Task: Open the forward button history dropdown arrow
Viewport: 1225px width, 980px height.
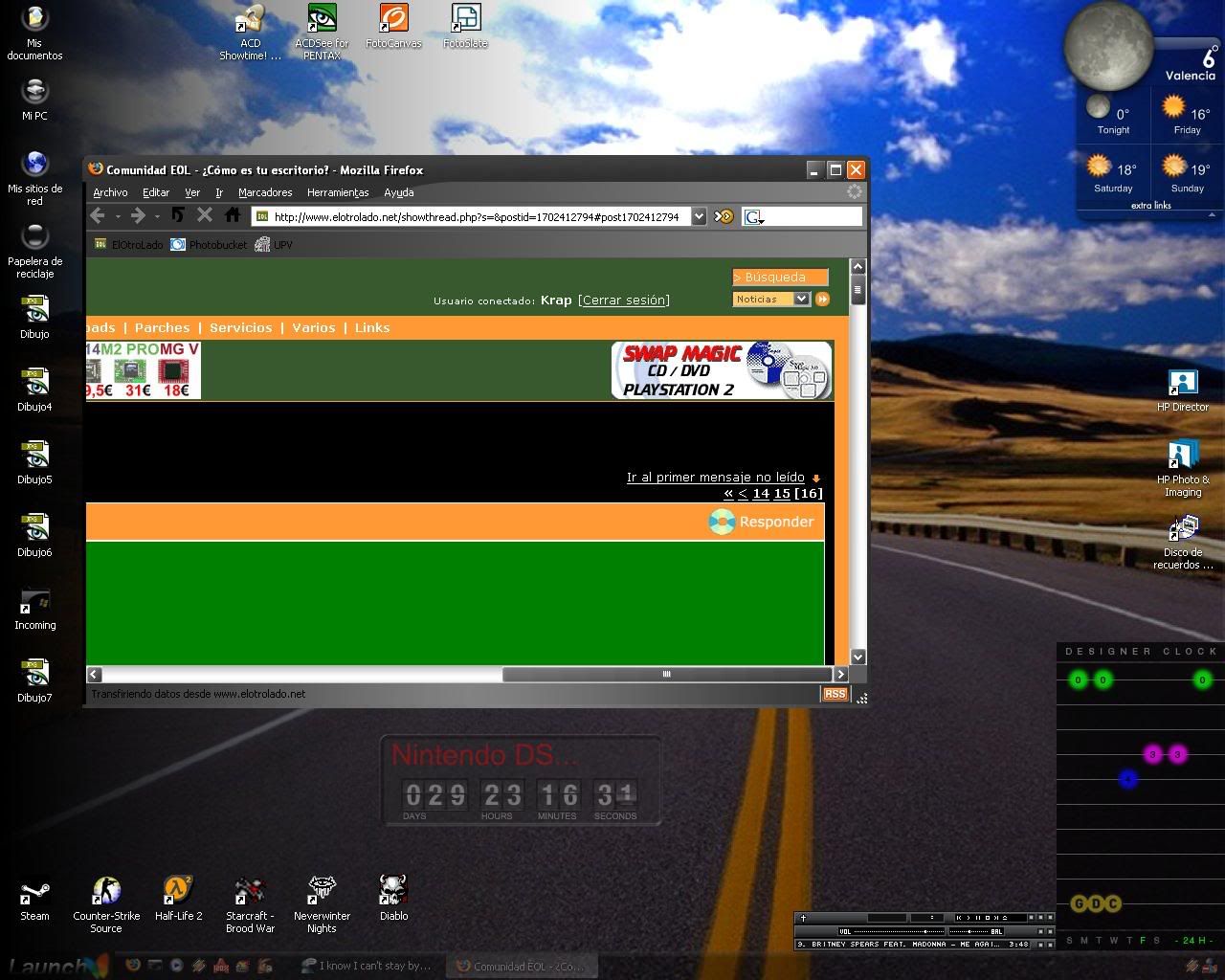Action: pos(157,217)
